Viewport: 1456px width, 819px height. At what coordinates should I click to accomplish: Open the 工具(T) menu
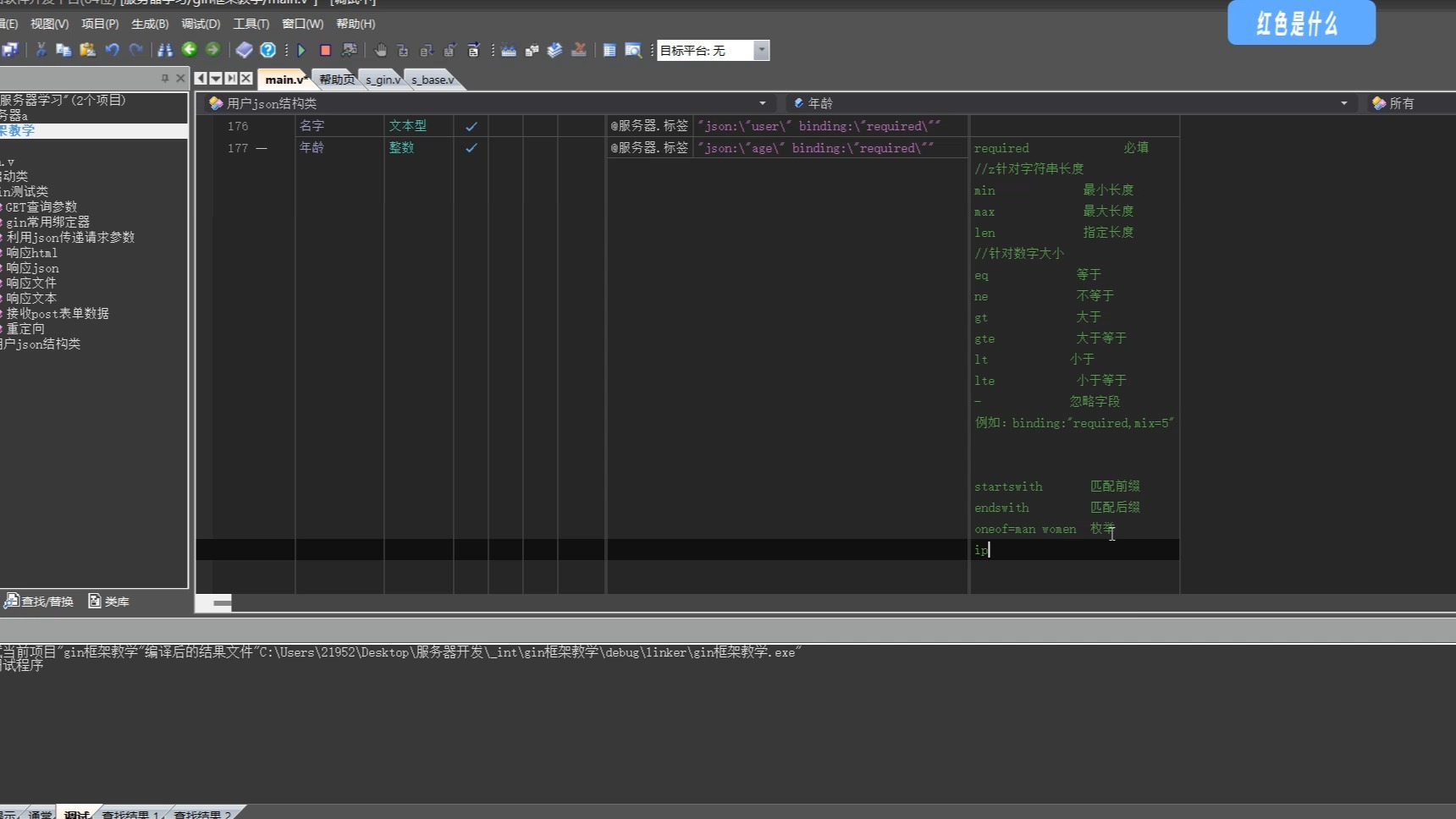(251, 24)
